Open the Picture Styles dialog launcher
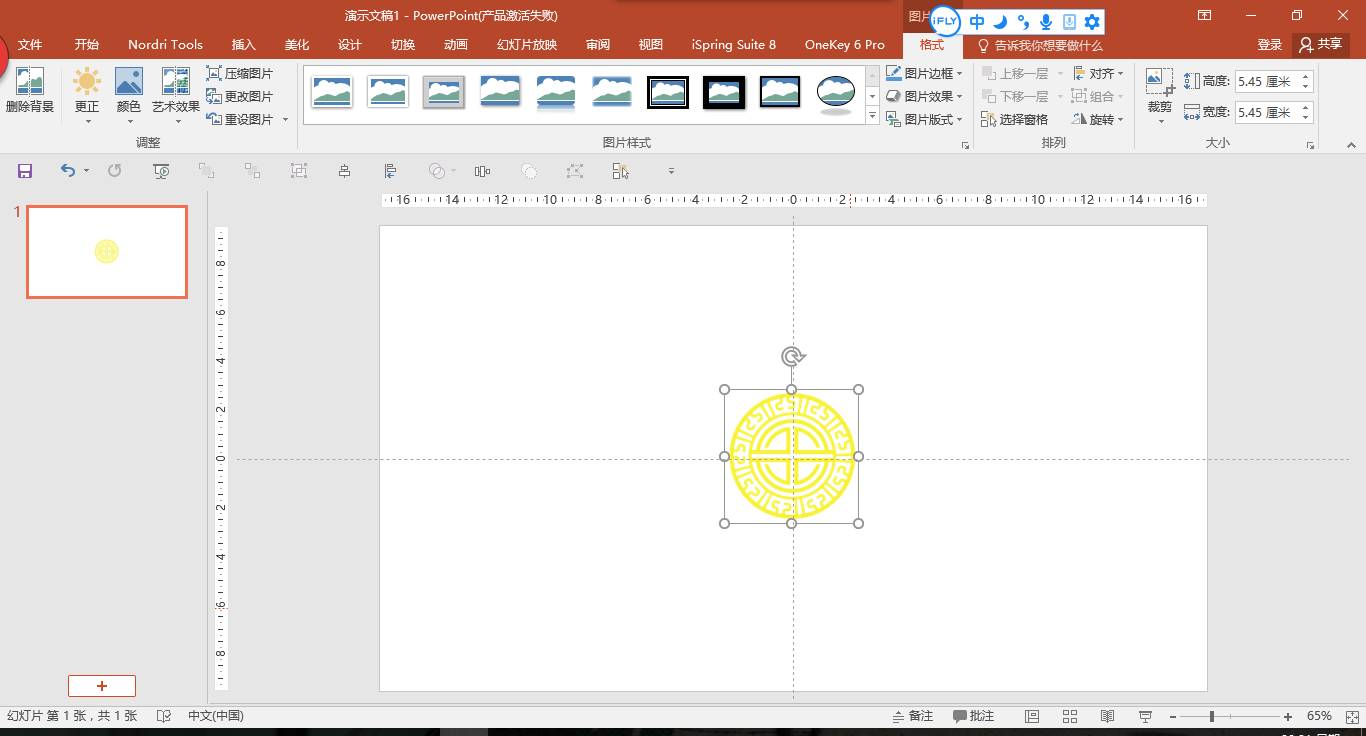Image resolution: width=1366 pixels, height=736 pixels. point(965,146)
